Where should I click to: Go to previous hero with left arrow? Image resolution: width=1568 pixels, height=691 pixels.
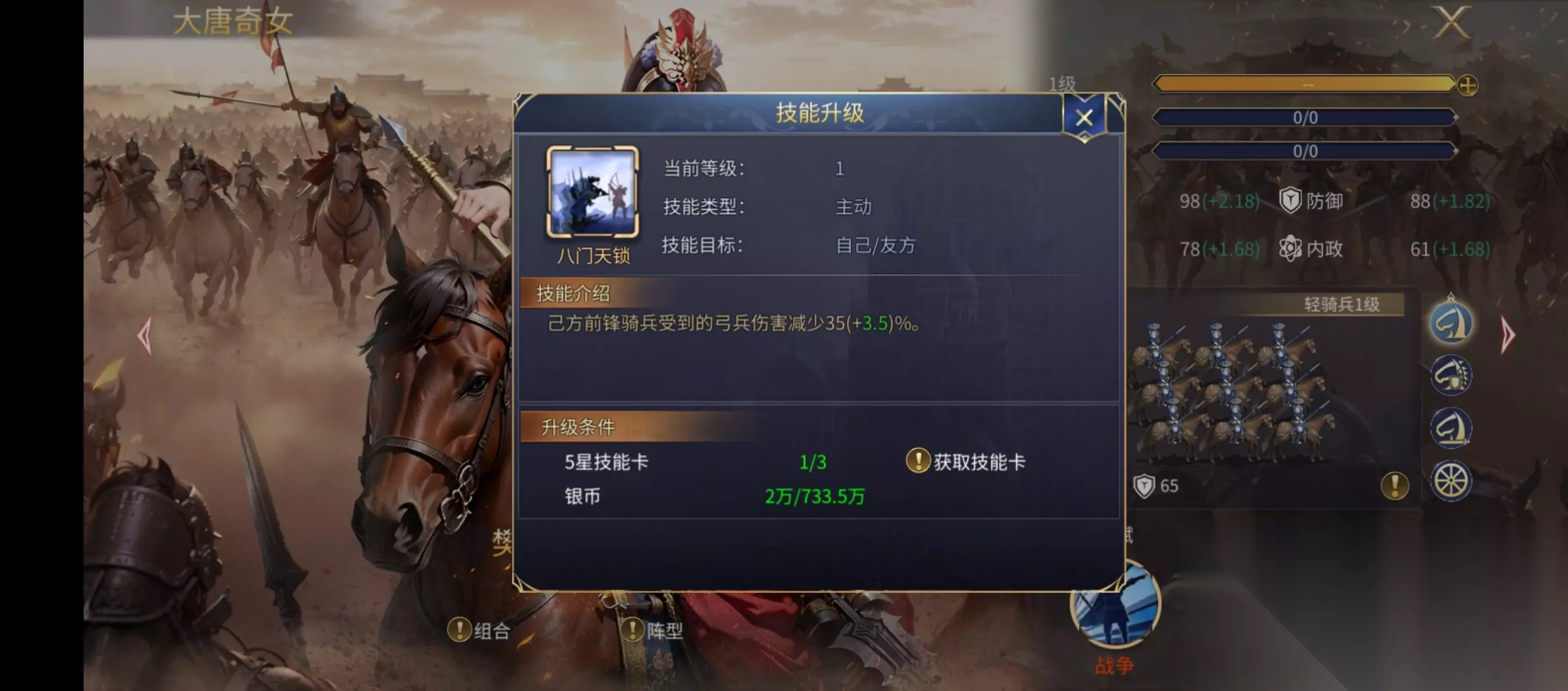(x=145, y=336)
